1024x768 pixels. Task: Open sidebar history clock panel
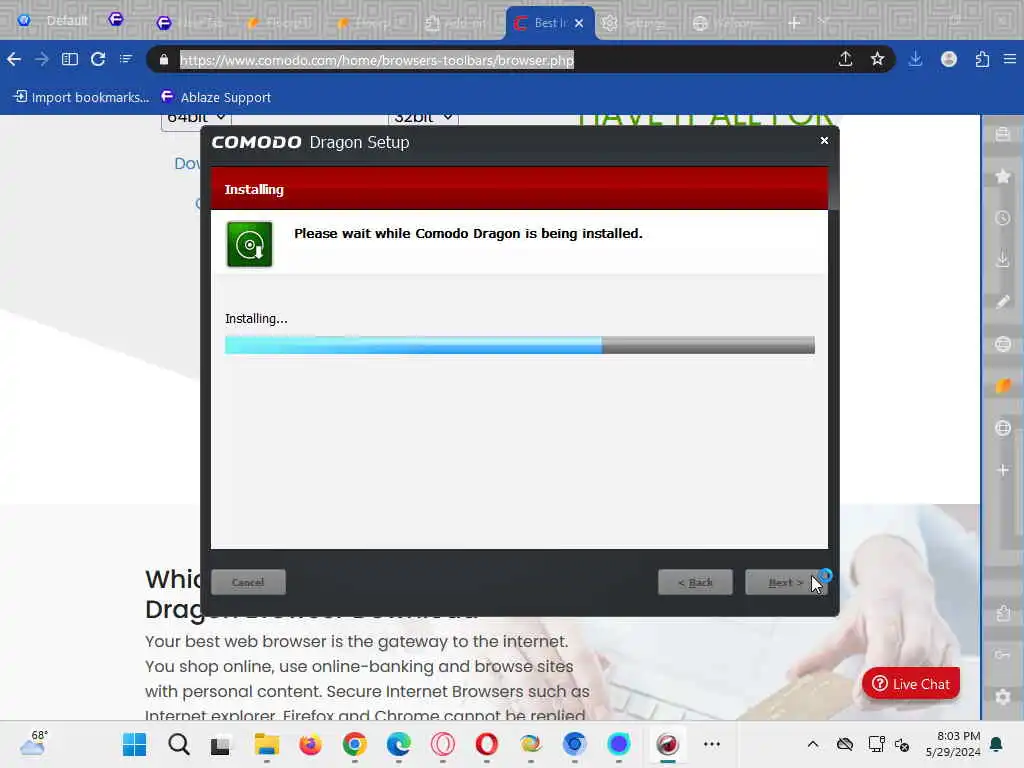click(1003, 218)
